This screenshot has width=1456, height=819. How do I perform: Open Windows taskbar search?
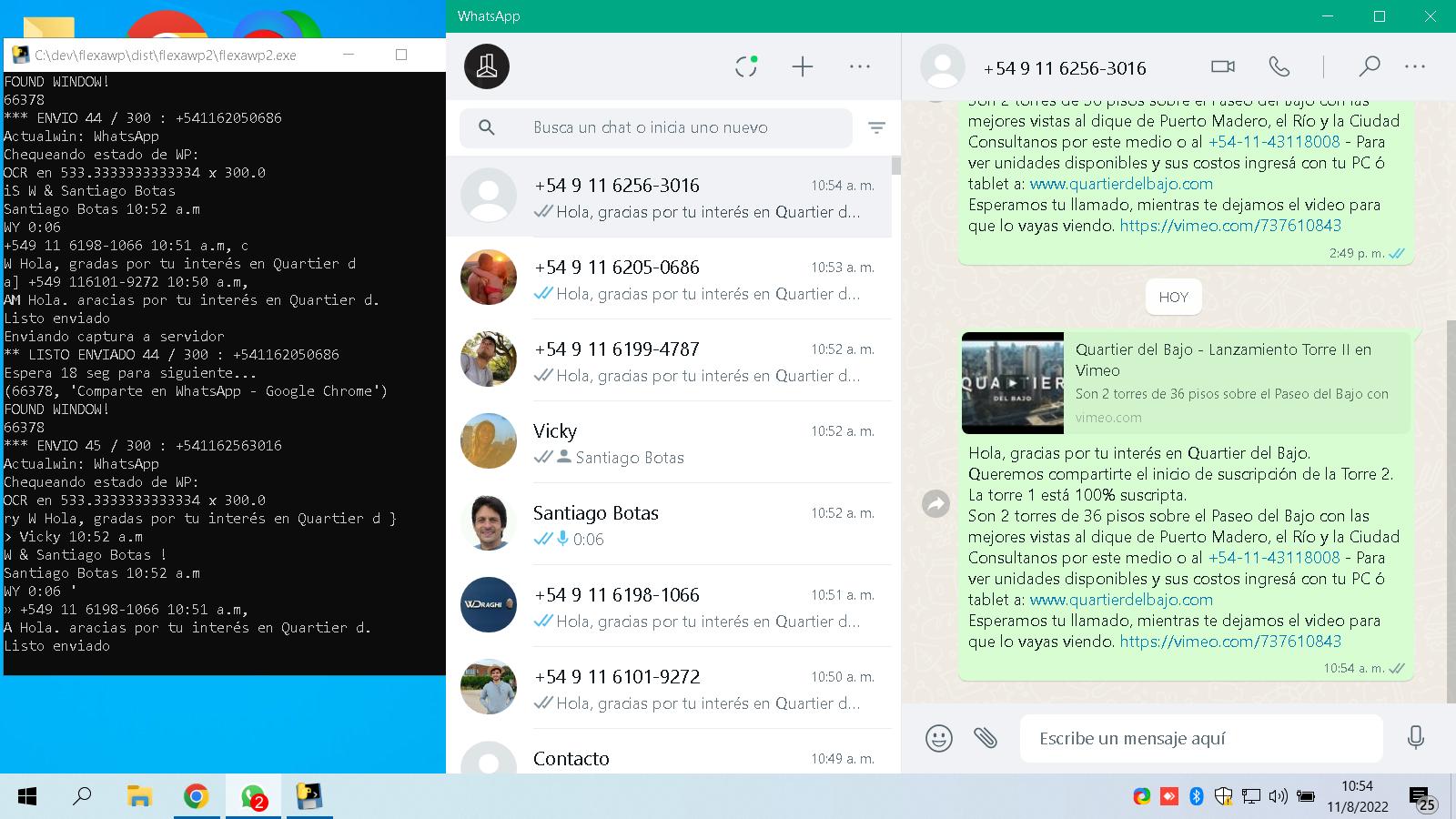point(83,797)
